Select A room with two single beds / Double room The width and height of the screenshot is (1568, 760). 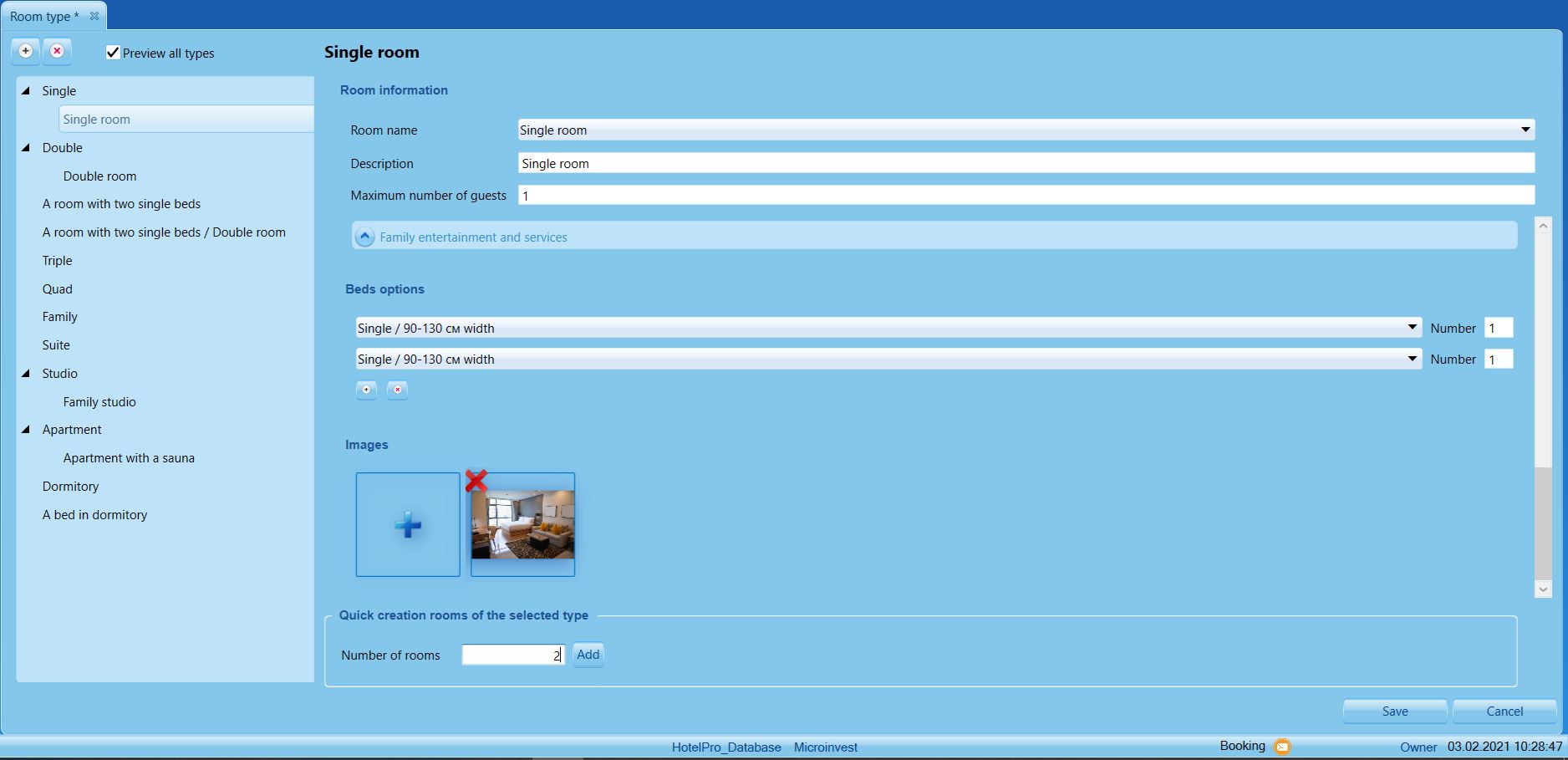164,232
